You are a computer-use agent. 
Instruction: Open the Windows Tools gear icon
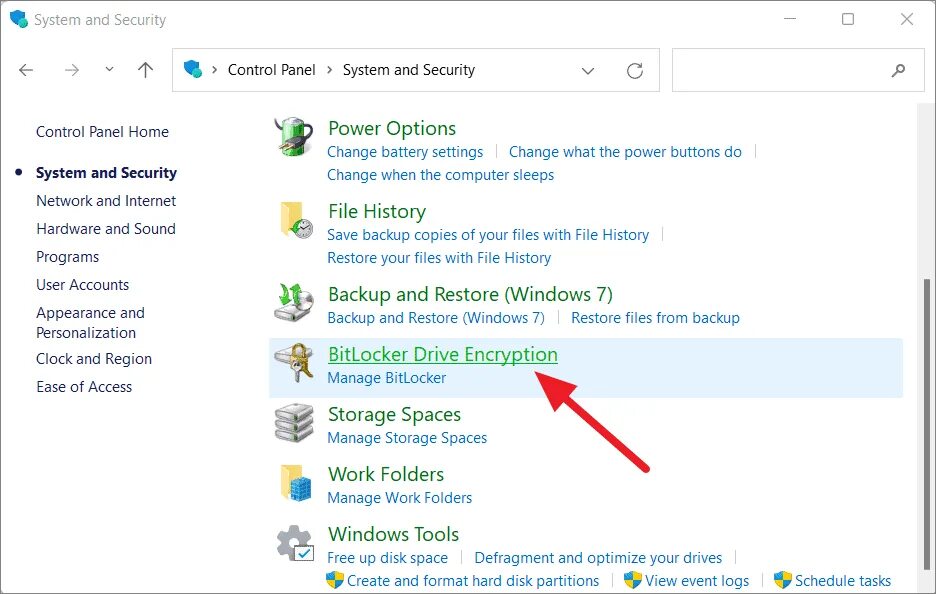[295, 543]
